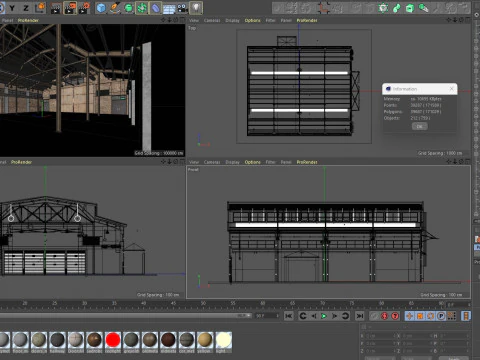Toggle record active objects button
The height and width of the screenshot is (360, 480).
coord(374,316)
